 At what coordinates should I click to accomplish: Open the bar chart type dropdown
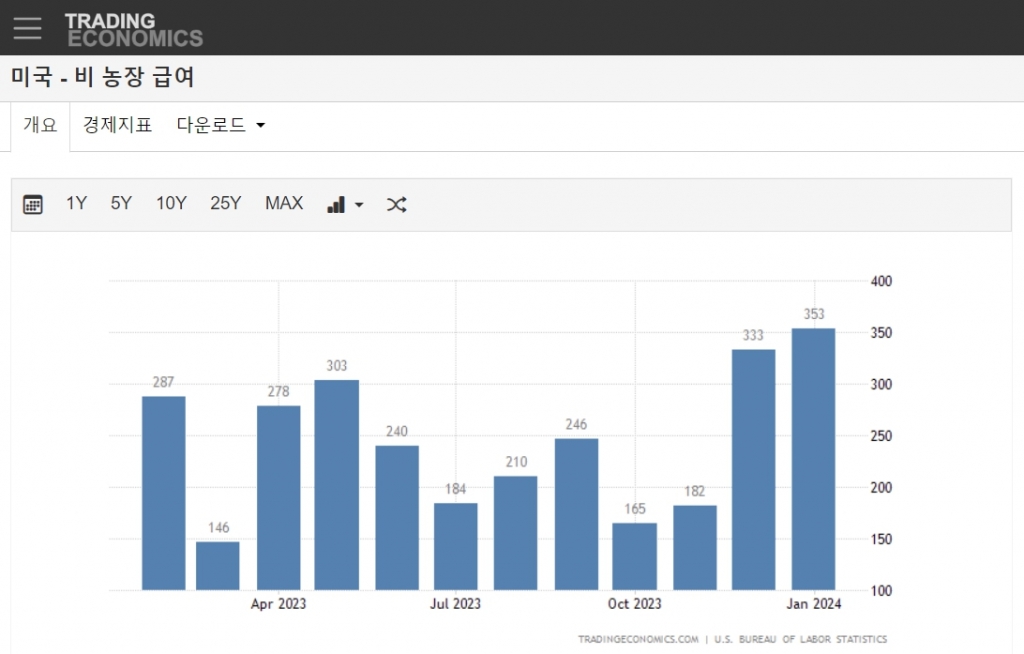click(x=345, y=204)
